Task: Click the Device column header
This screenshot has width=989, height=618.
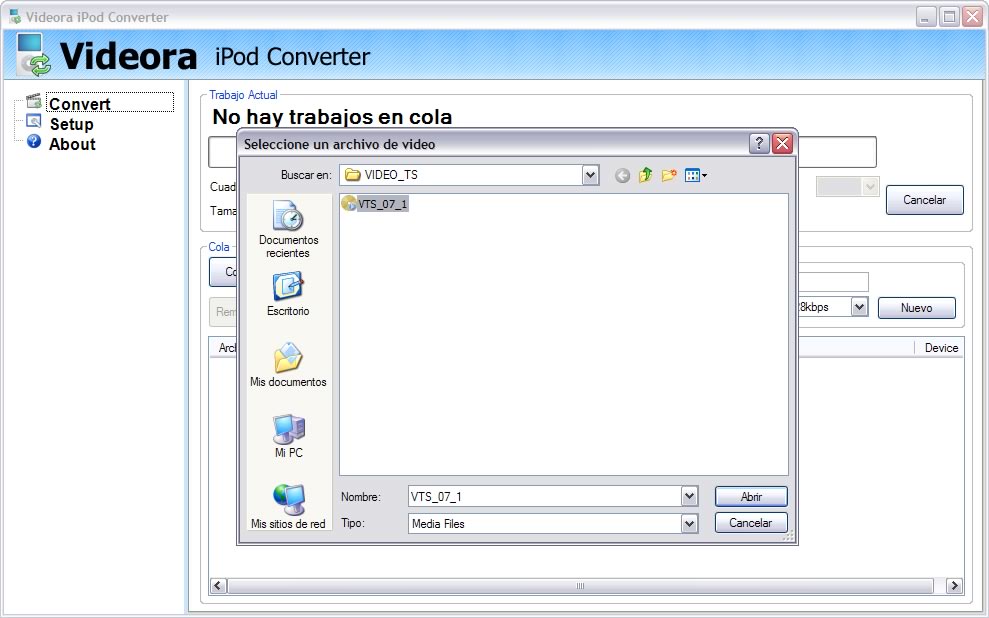Action: [x=940, y=347]
